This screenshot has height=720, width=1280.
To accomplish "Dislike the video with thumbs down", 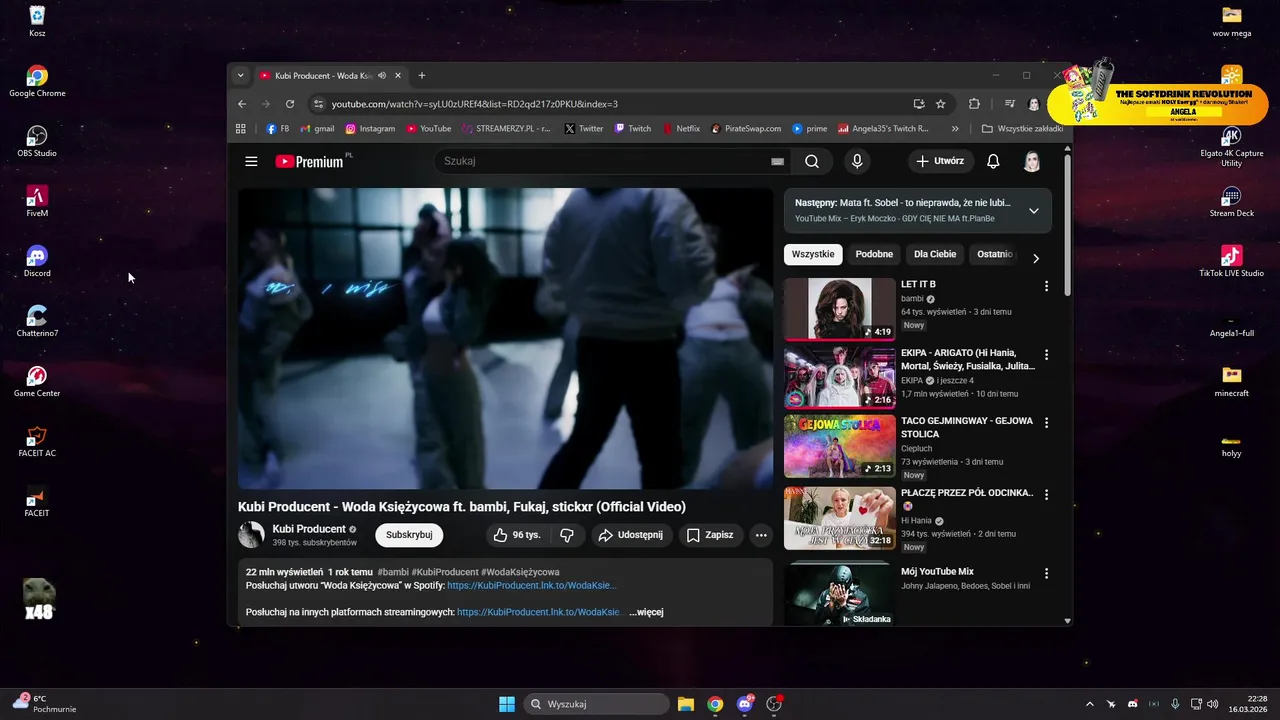I will [567, 535].
